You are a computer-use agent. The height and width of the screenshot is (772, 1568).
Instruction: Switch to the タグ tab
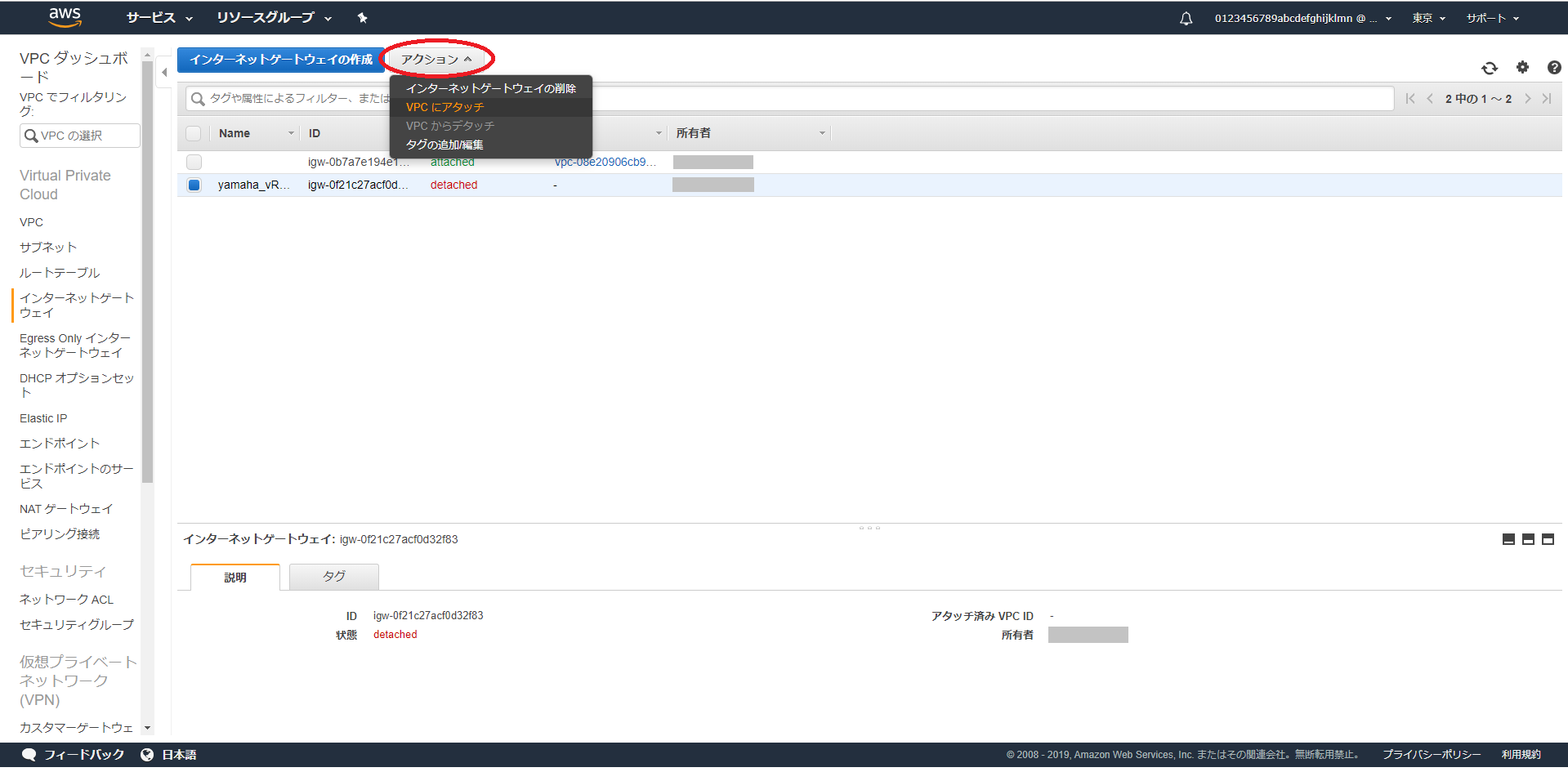pos(333,576)
